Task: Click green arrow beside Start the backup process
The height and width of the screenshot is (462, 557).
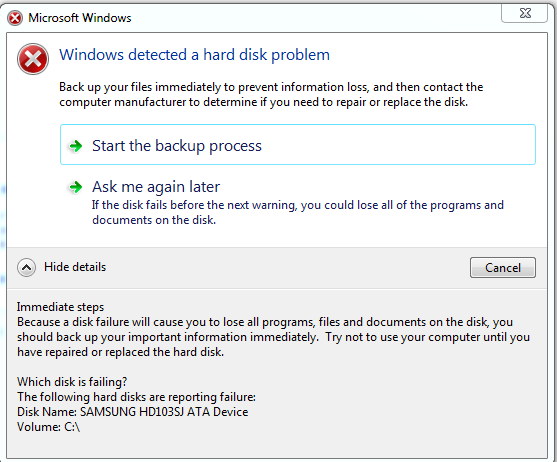Action: pyautogui.click(x=76, y=146)
